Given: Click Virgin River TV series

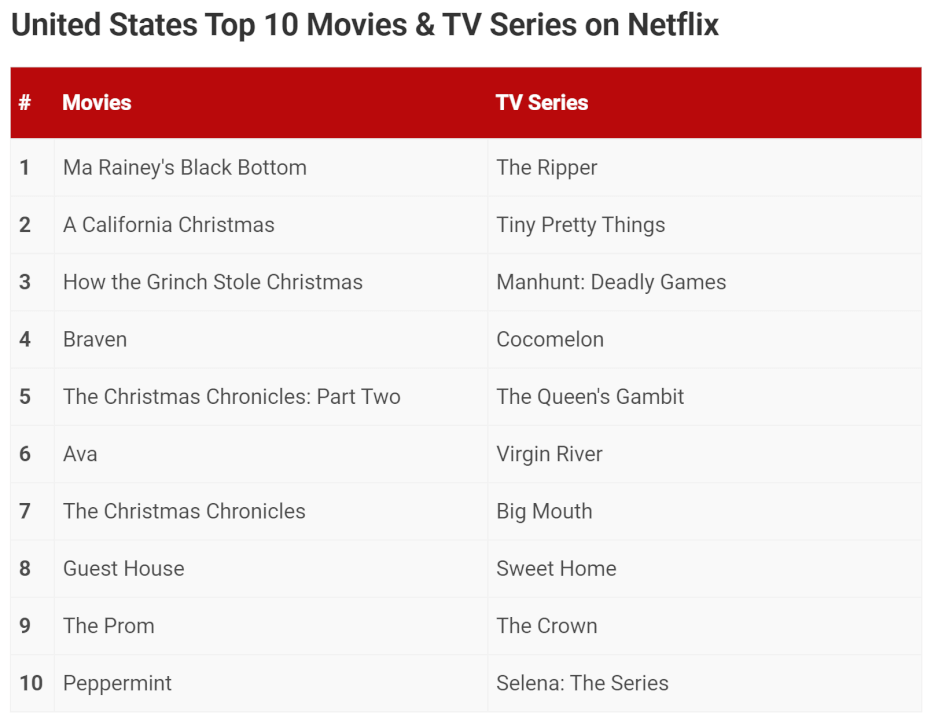Looking at the screenshot, I should click(x=549, y=454).
